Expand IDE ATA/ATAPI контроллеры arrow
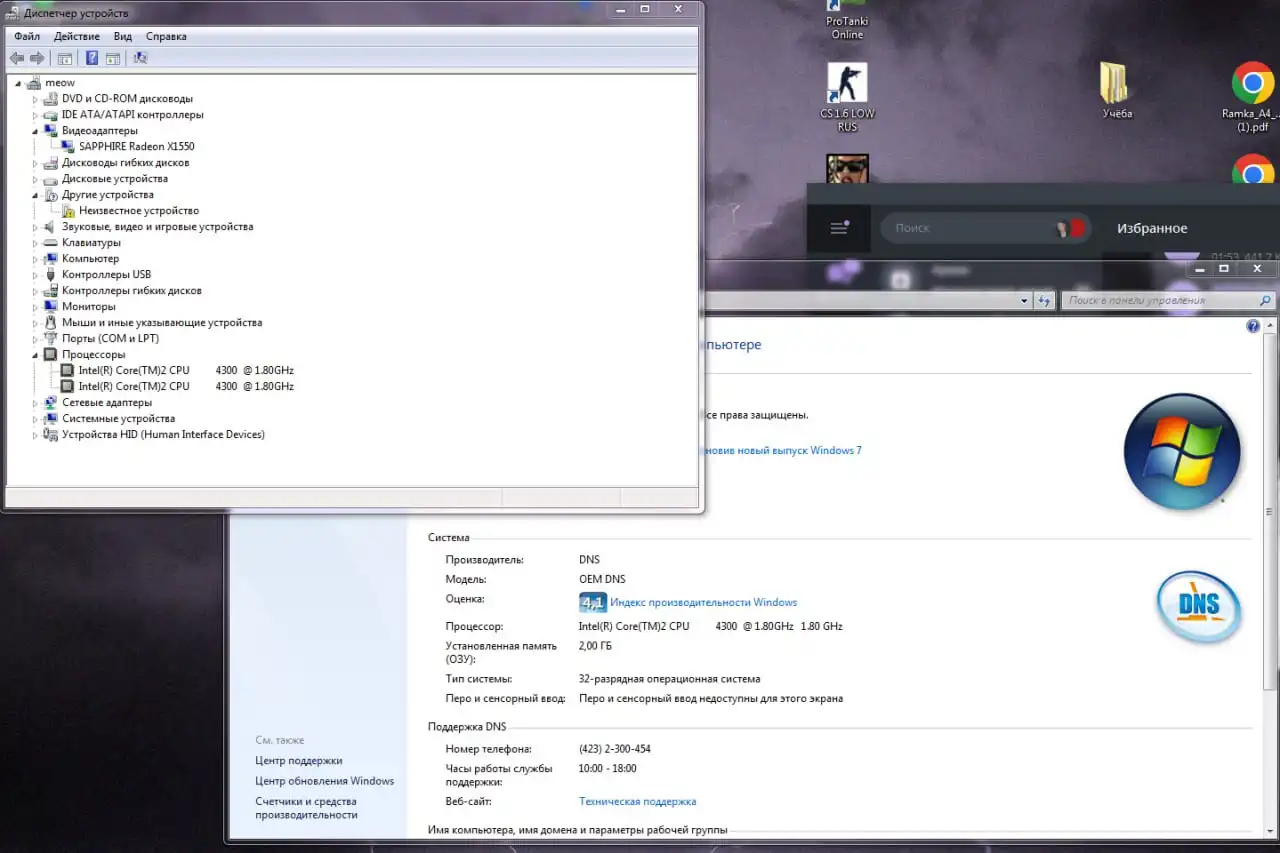This screenshot has height=853, width=1280. point(36,115)
